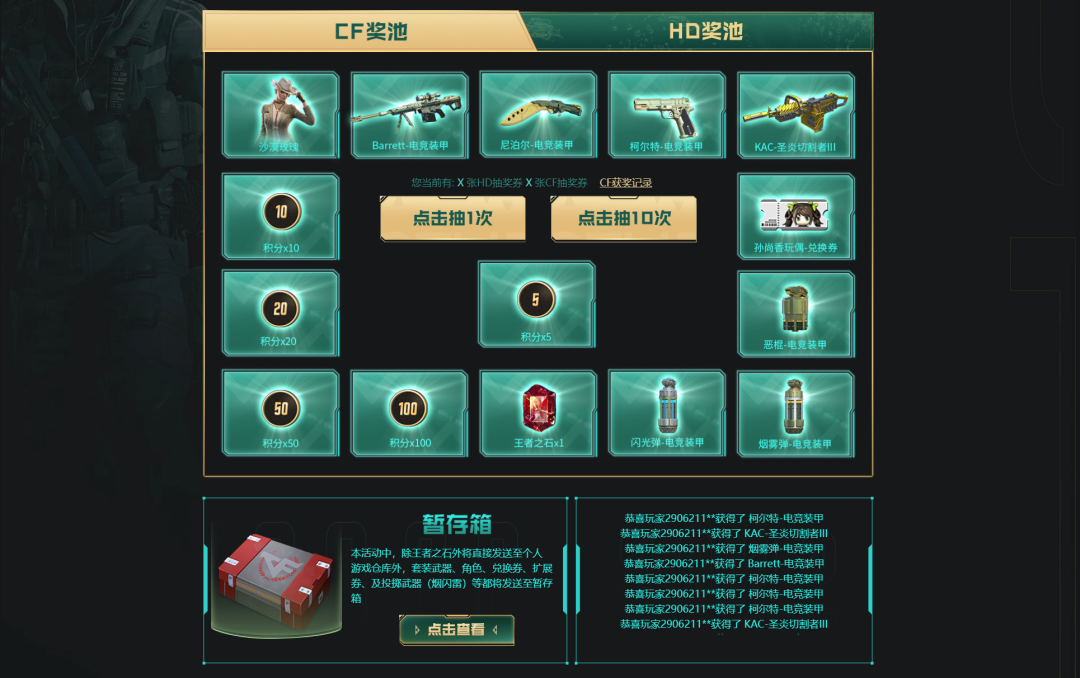Screen dimensions: 1080x678
Task: Click the 孙尚香玩偶-兑换券 voucher tile
Action: tap(796, 216)
